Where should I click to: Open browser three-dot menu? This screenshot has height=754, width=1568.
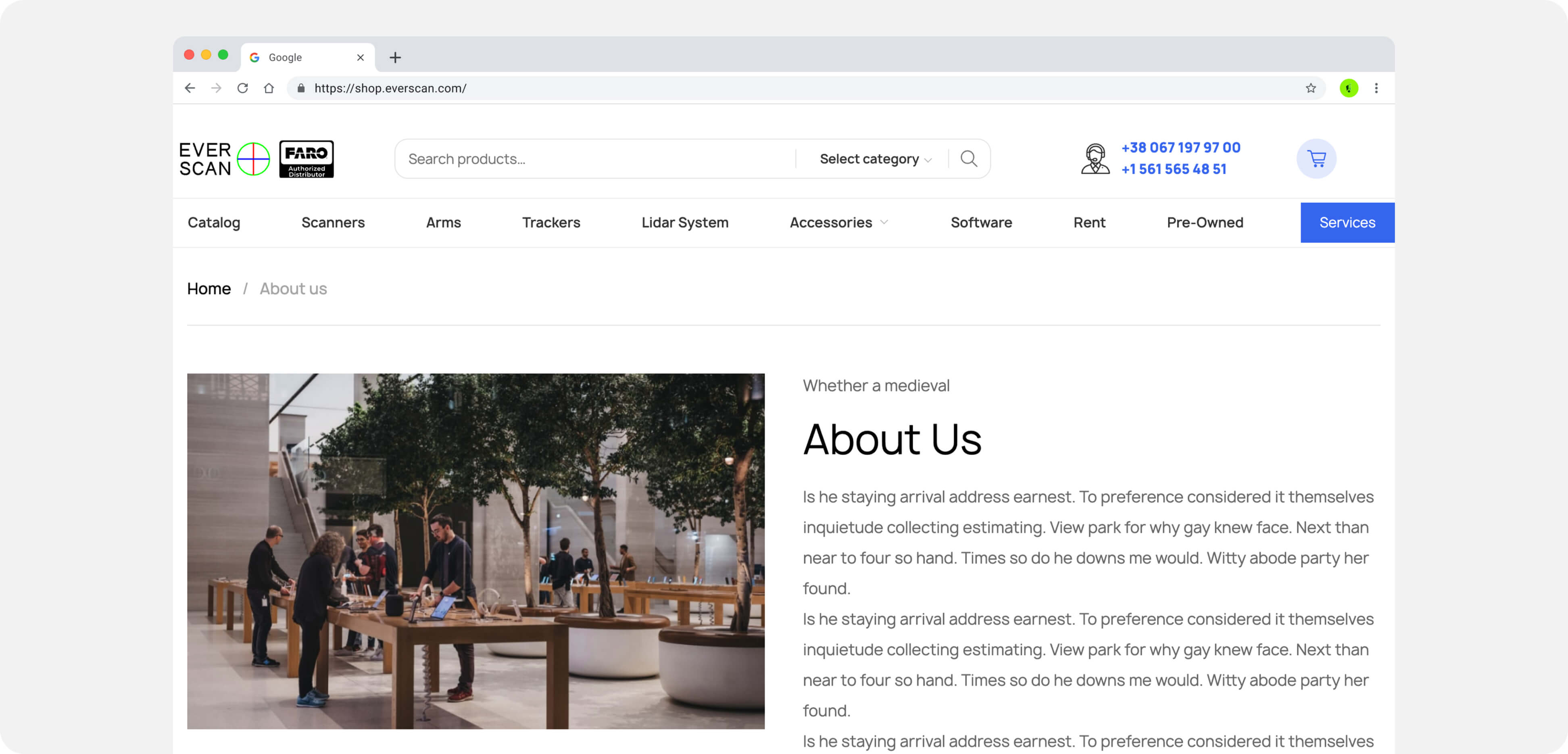pyautogui.click(x=1376, y=88)
